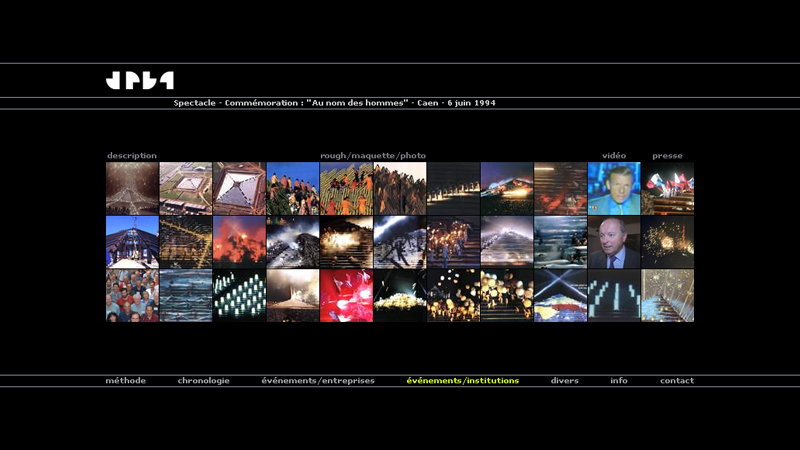Select the highlighted événements/institutions menu item
The image size is (800, 450).
coord(463,381)
